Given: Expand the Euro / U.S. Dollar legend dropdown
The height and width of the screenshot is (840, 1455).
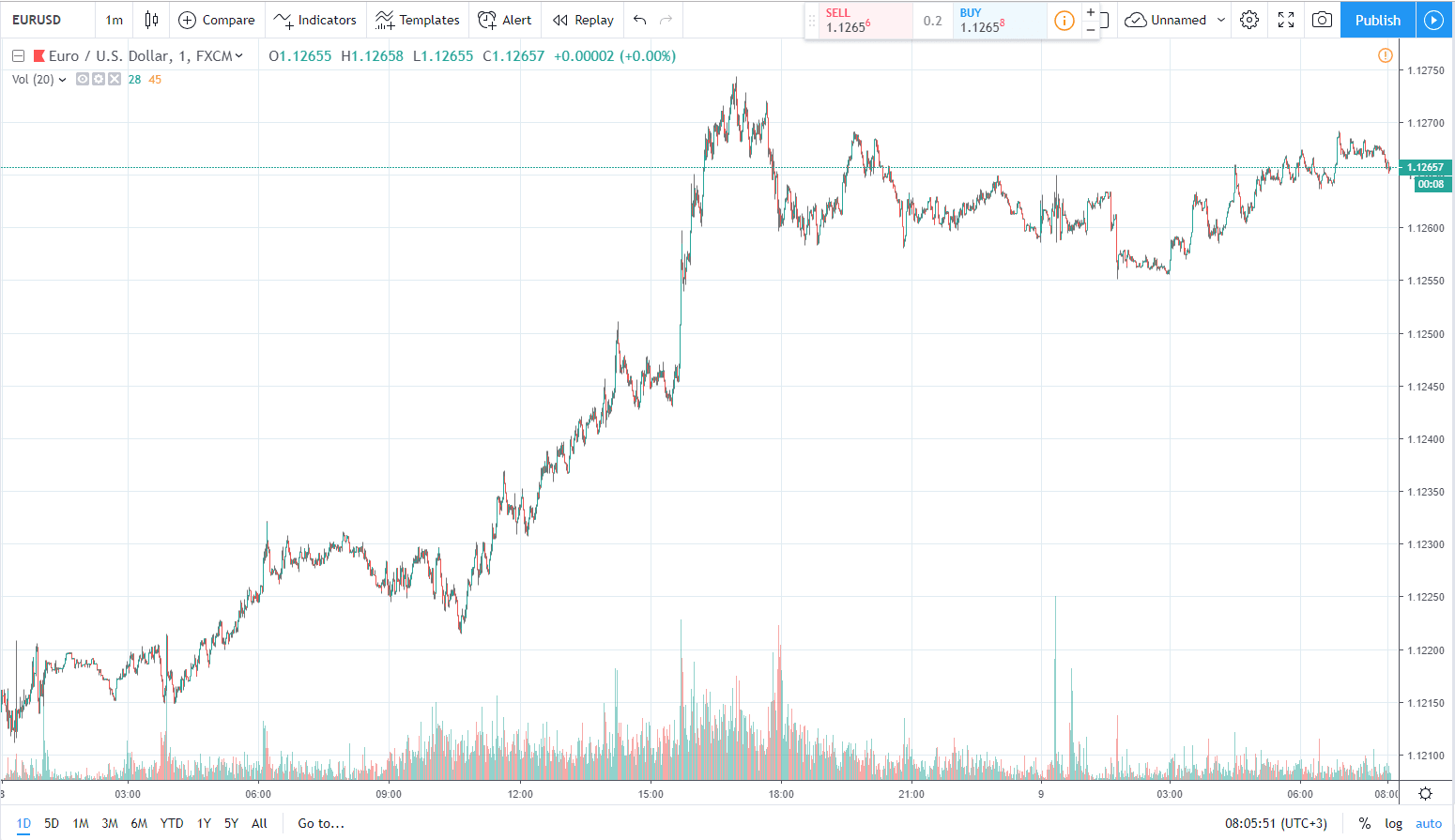Looking at the screenshot, I should click(239, 56).
